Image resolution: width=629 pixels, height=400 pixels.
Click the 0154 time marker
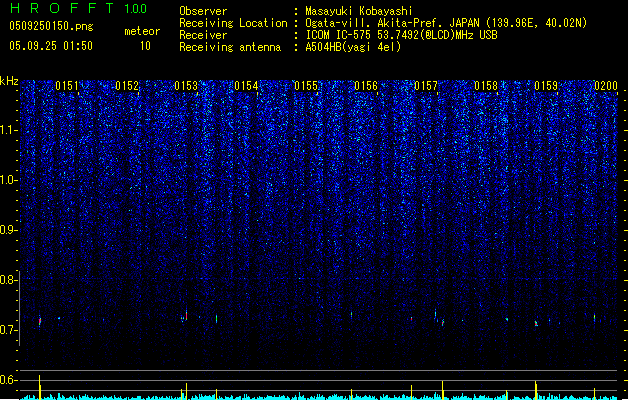coord(246,86)
